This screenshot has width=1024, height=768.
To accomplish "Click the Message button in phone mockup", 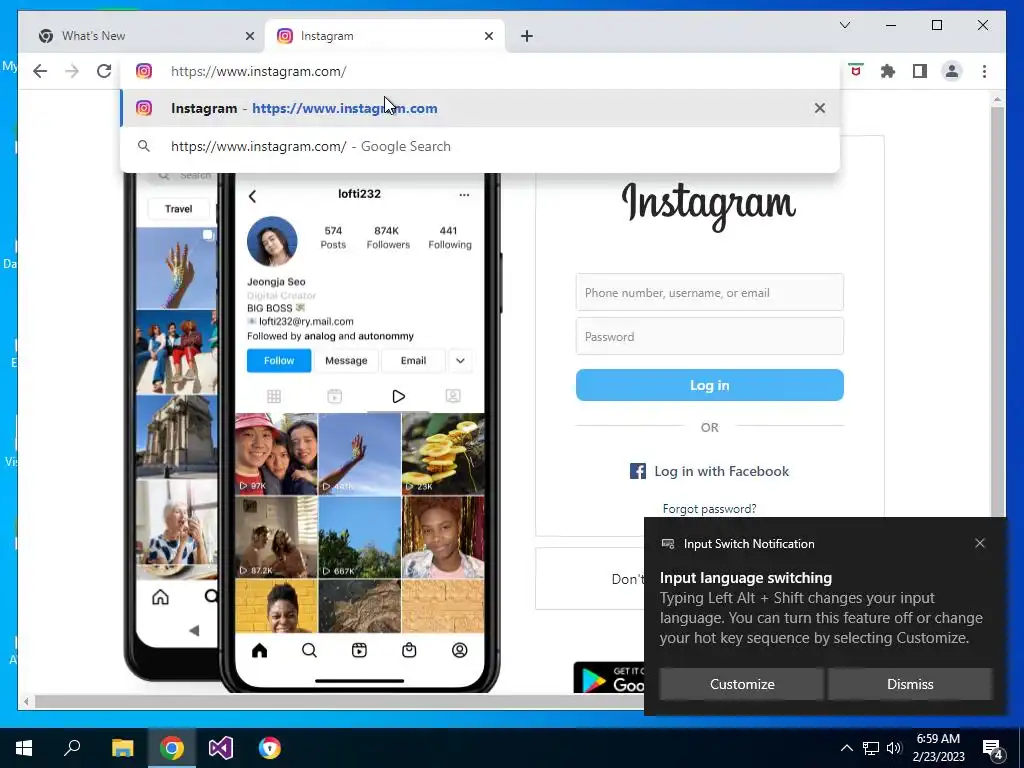I will point(346,360).
